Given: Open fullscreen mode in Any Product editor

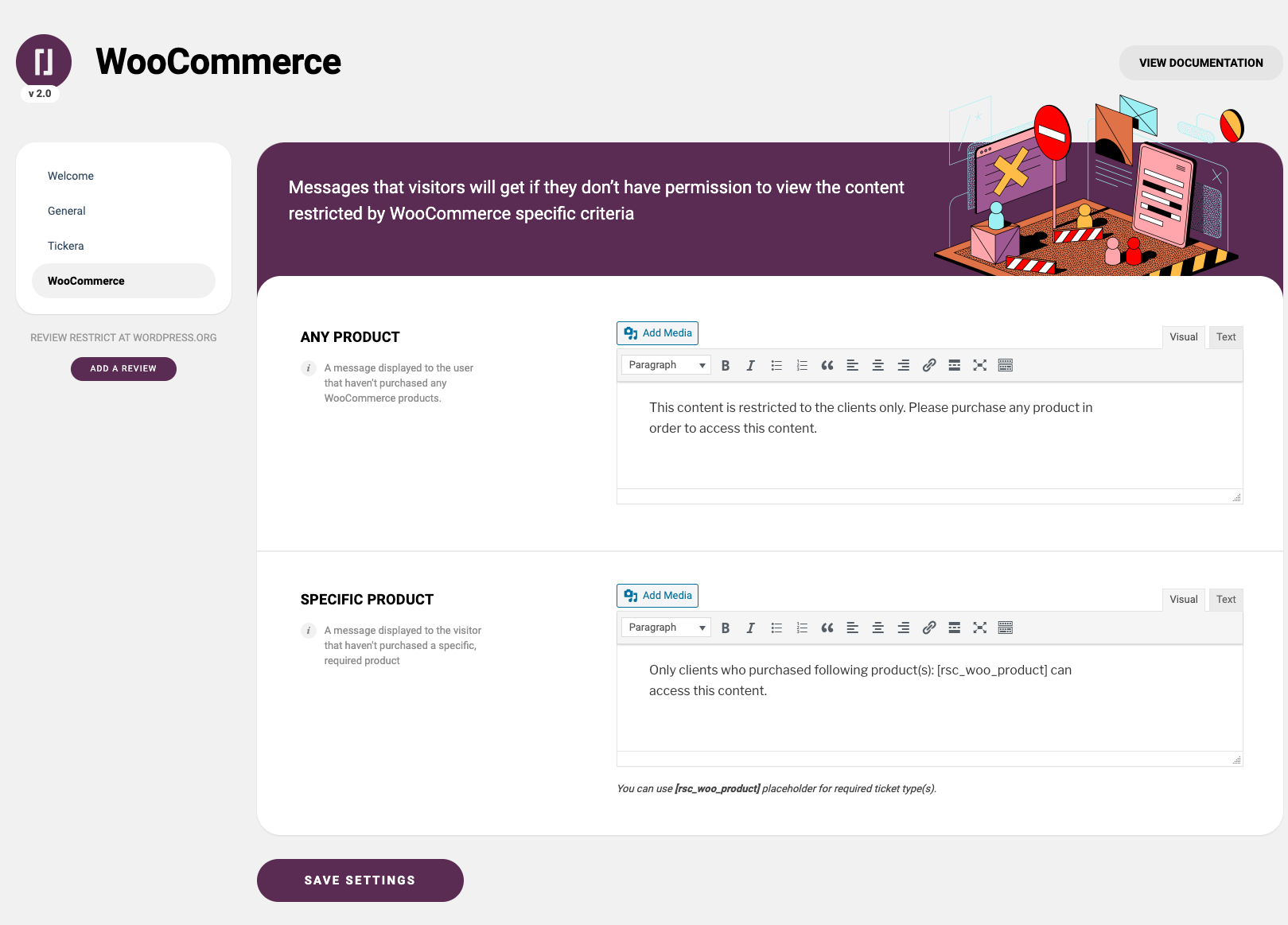Looking at the screenshot, I should click(980, 365).
